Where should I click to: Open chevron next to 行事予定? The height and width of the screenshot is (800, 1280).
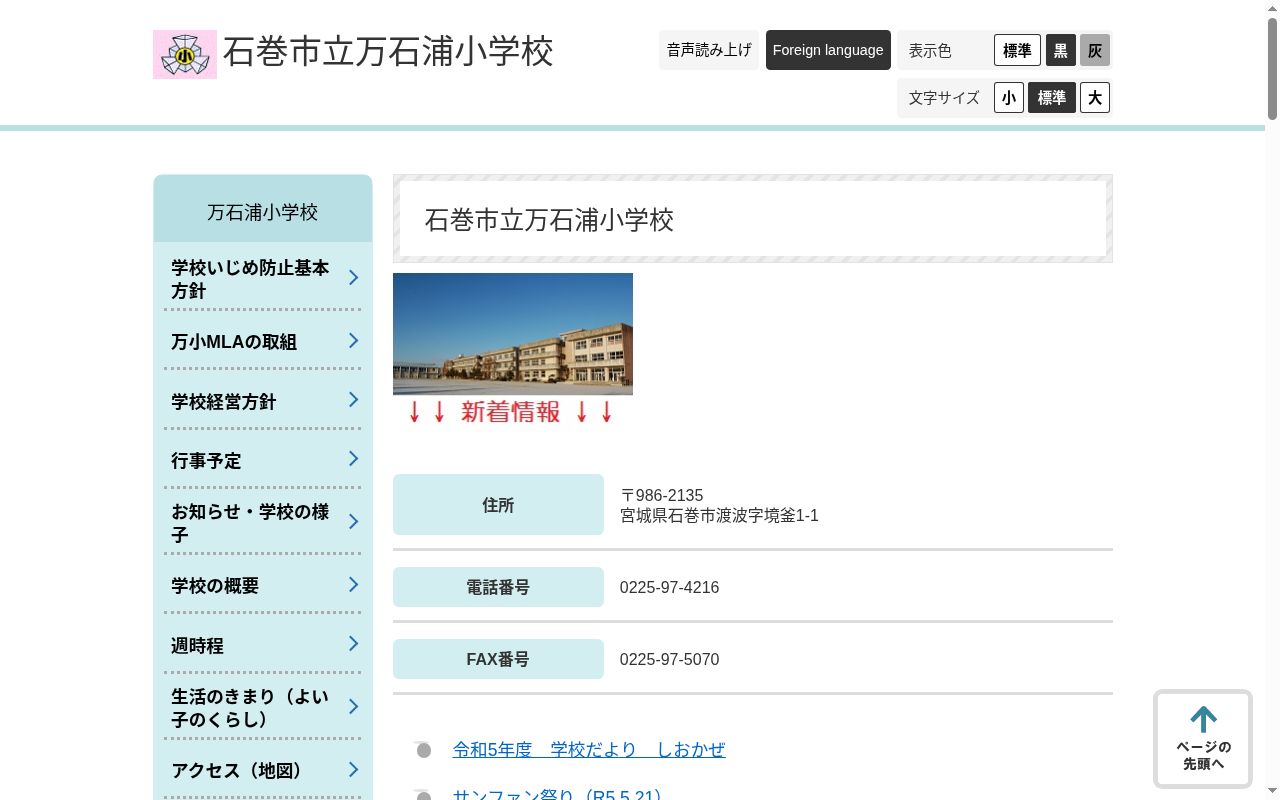[x=353, y=459]
